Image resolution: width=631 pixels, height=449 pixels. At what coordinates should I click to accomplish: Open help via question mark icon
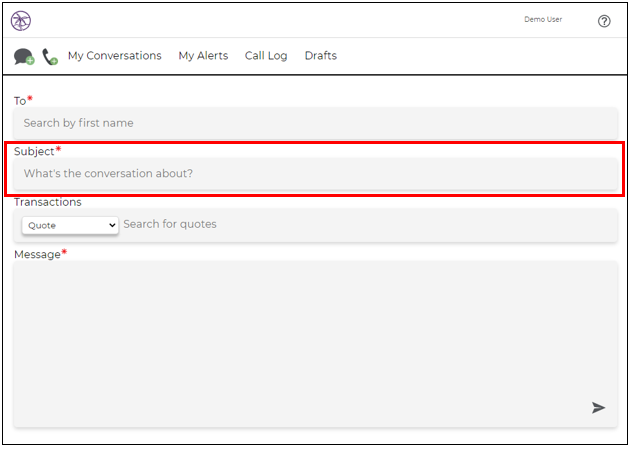click(x=604, y=21)
